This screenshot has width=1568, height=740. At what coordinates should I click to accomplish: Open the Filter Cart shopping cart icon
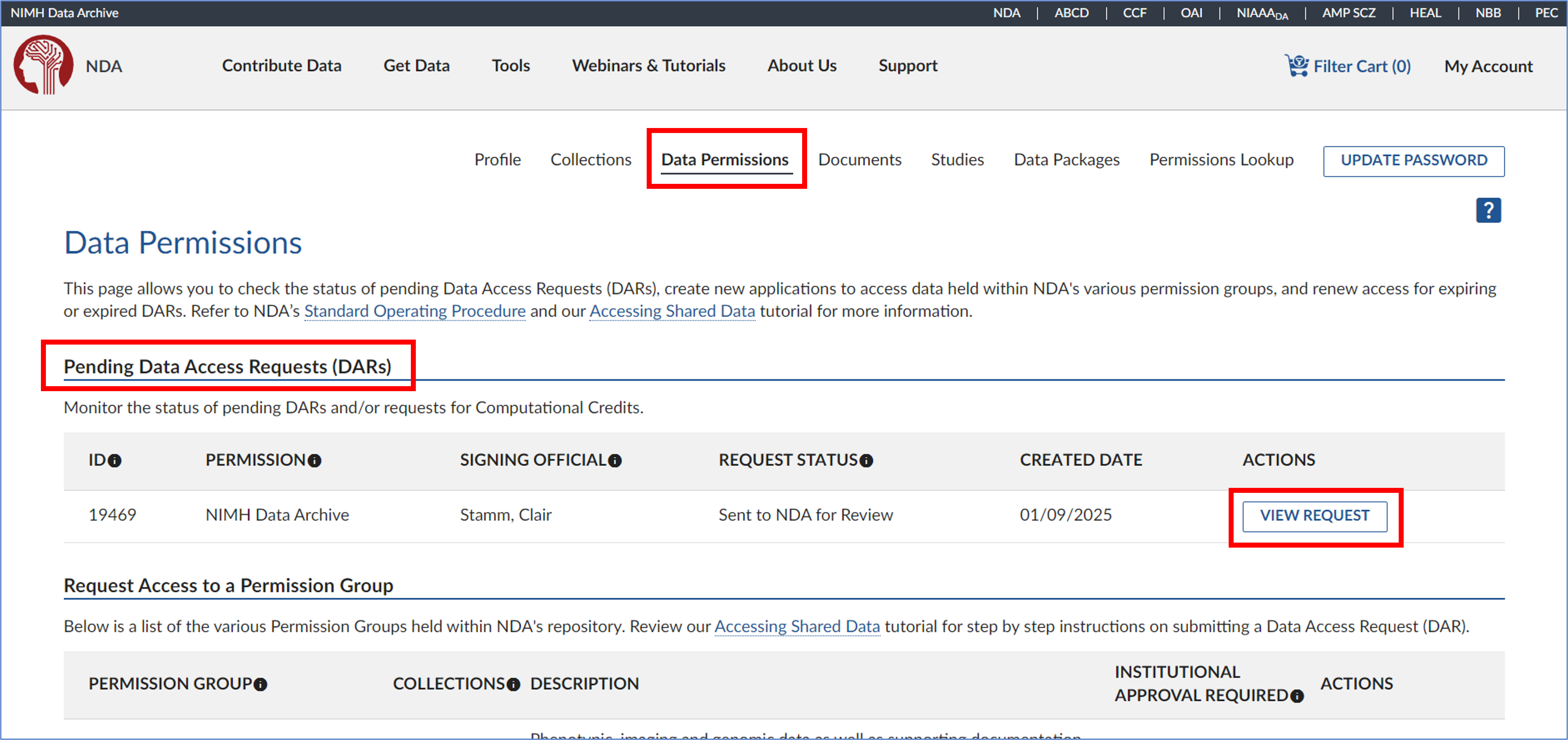(1297, 65)
